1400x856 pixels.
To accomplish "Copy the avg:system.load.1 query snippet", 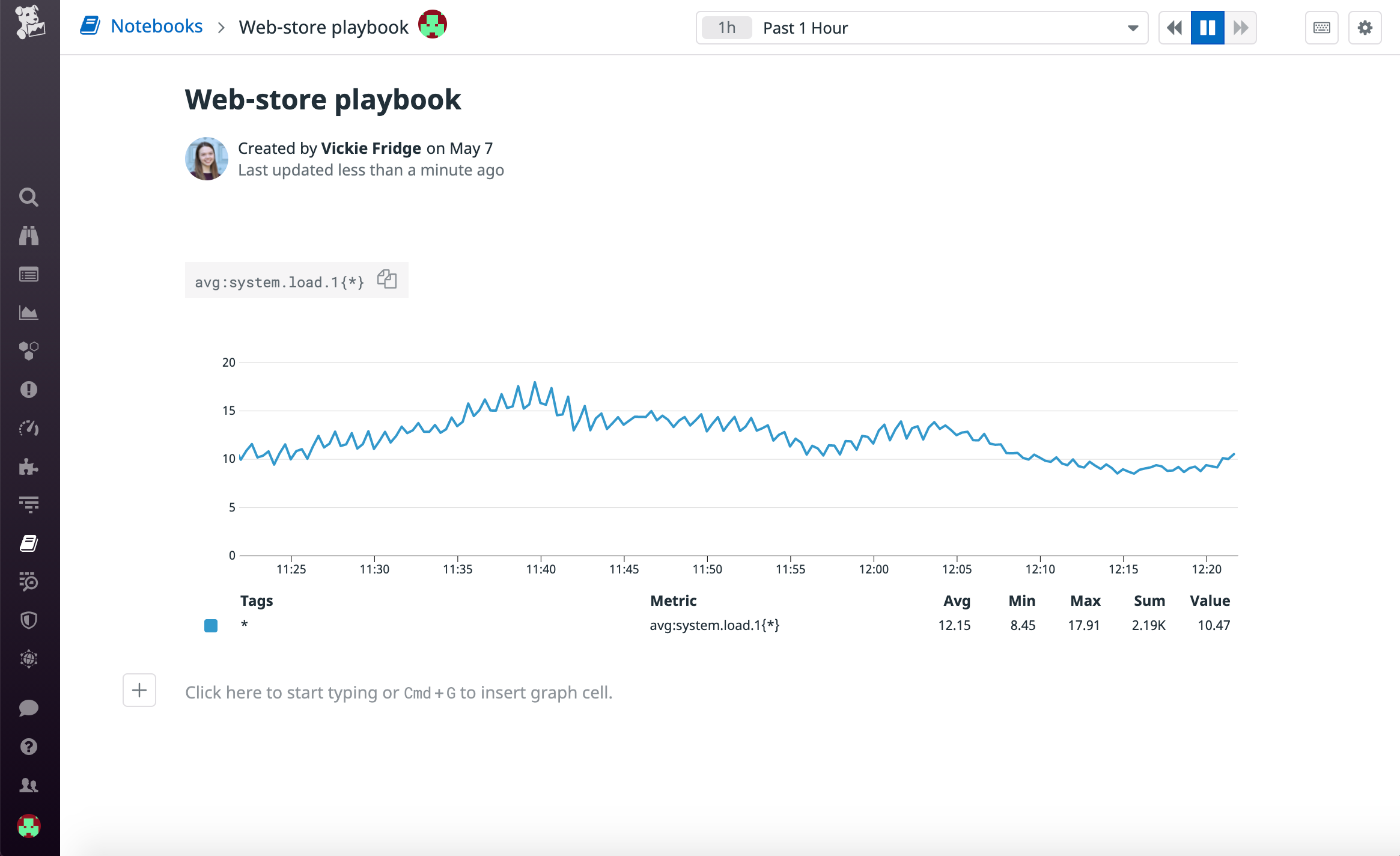I will (x=387, y=279).
